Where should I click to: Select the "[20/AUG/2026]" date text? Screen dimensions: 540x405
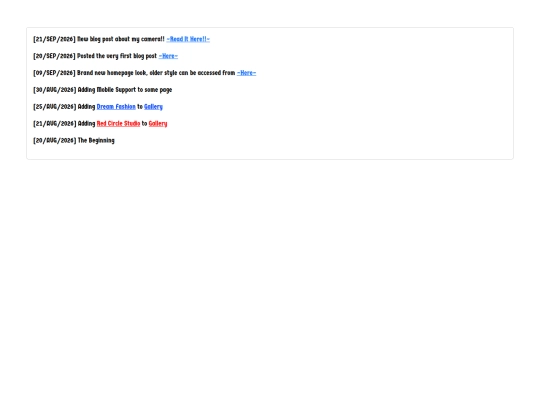click(x=54, y=140)
